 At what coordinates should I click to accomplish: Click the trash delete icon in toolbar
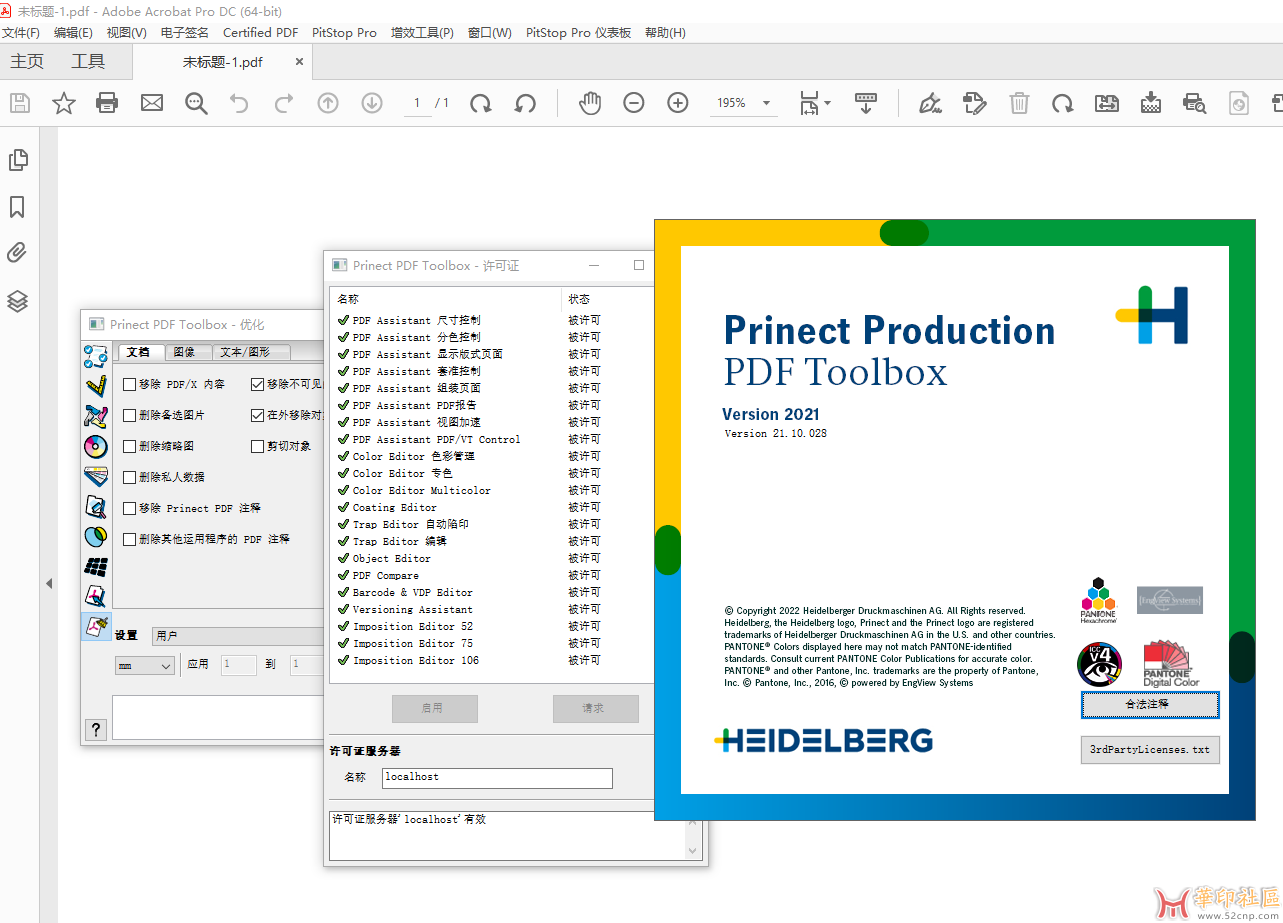pyautogui.click(x=1019, y=103)
